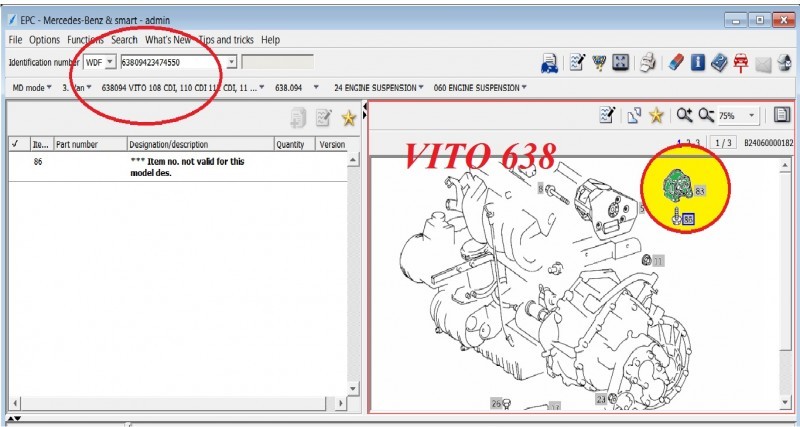
Task: Go to picture page 2 link
Action: point(688,143)
